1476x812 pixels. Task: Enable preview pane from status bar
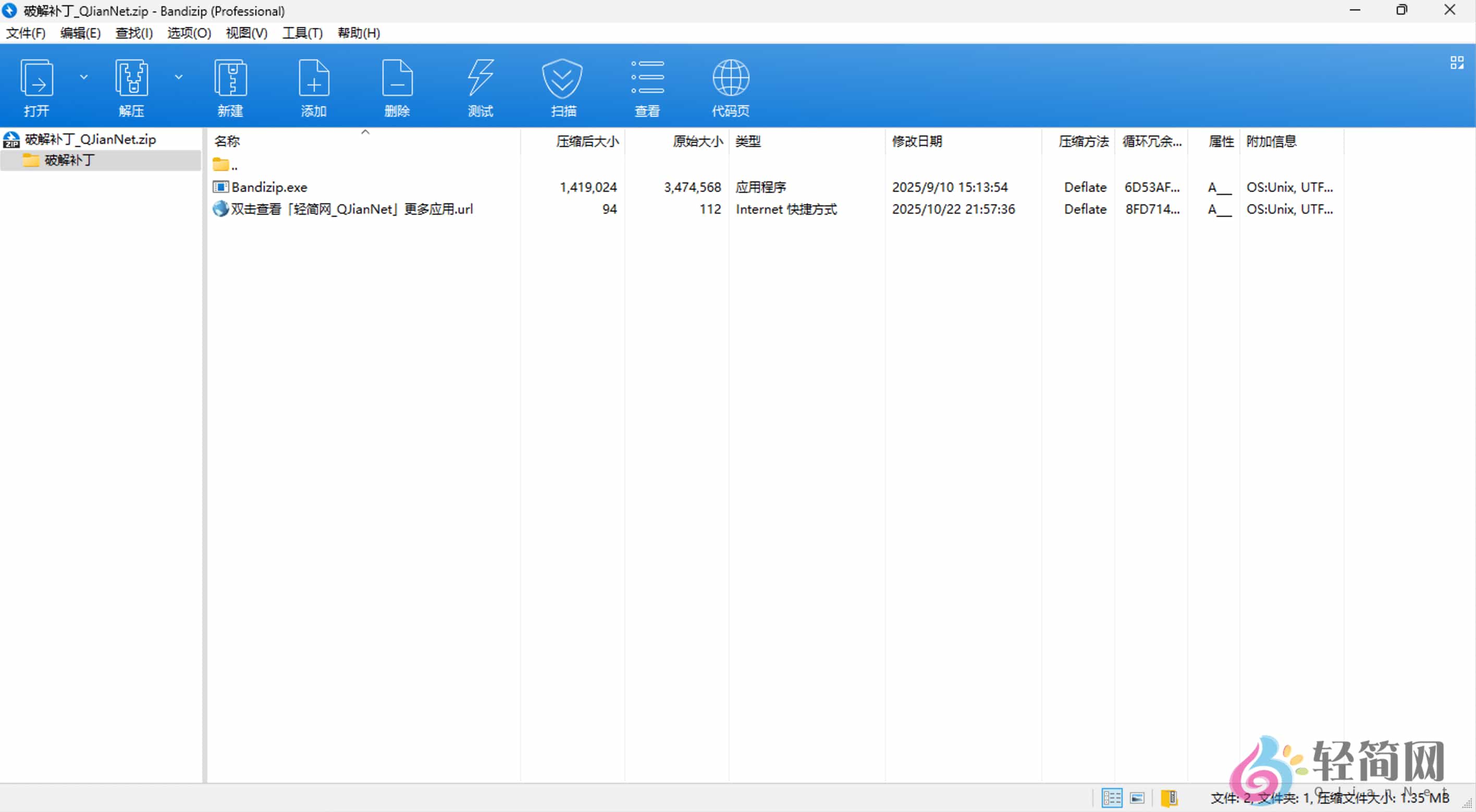click(1137, 798)
